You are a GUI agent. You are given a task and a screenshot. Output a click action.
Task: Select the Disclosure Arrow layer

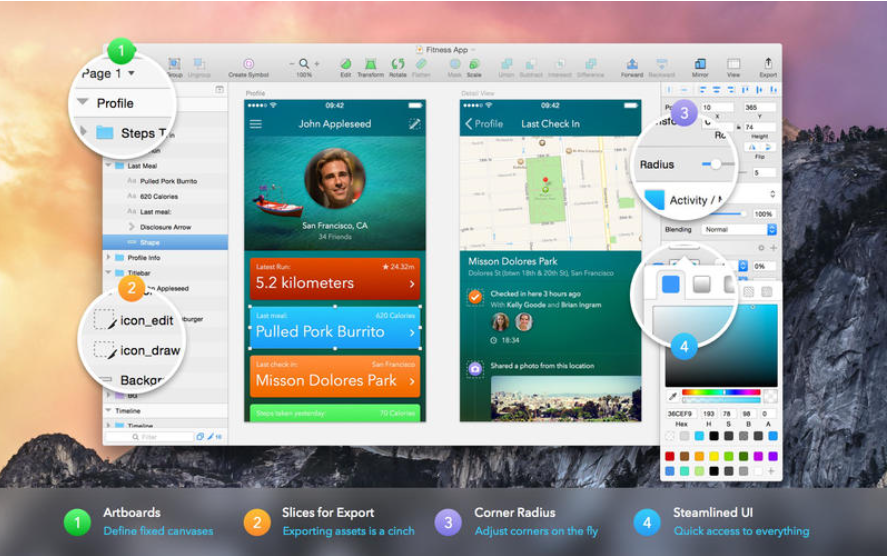(x=166, y=227)
